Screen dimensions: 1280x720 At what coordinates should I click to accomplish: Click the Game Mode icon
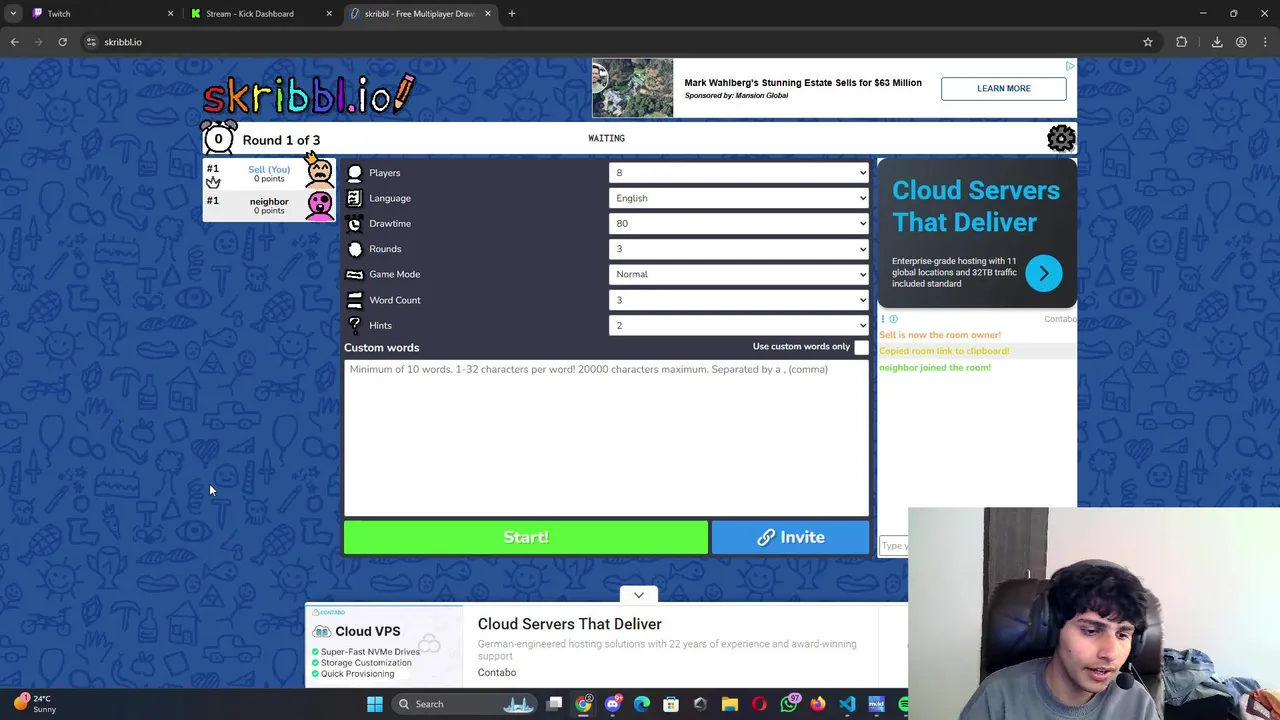point(354,274)
